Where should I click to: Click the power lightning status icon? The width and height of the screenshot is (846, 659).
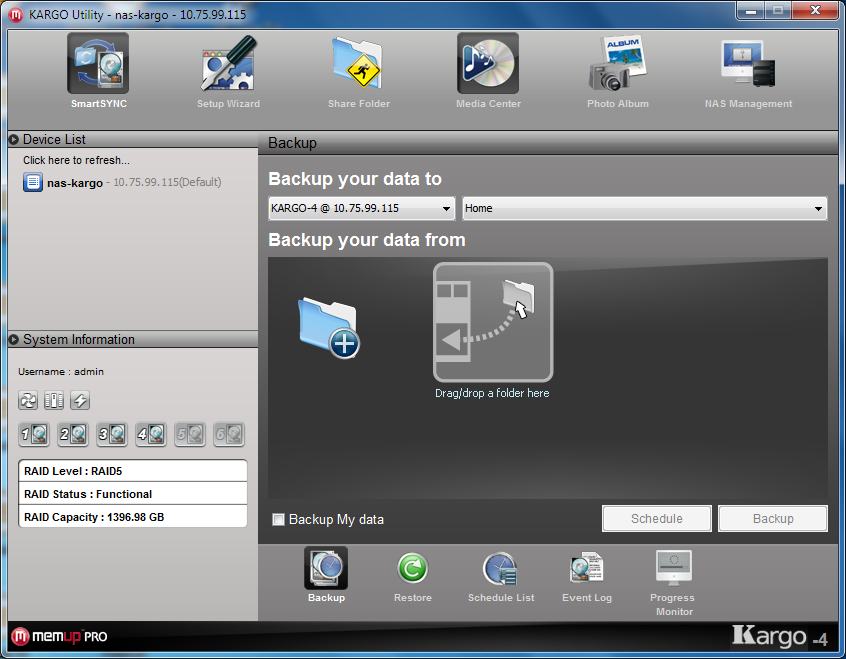point(80,400)
